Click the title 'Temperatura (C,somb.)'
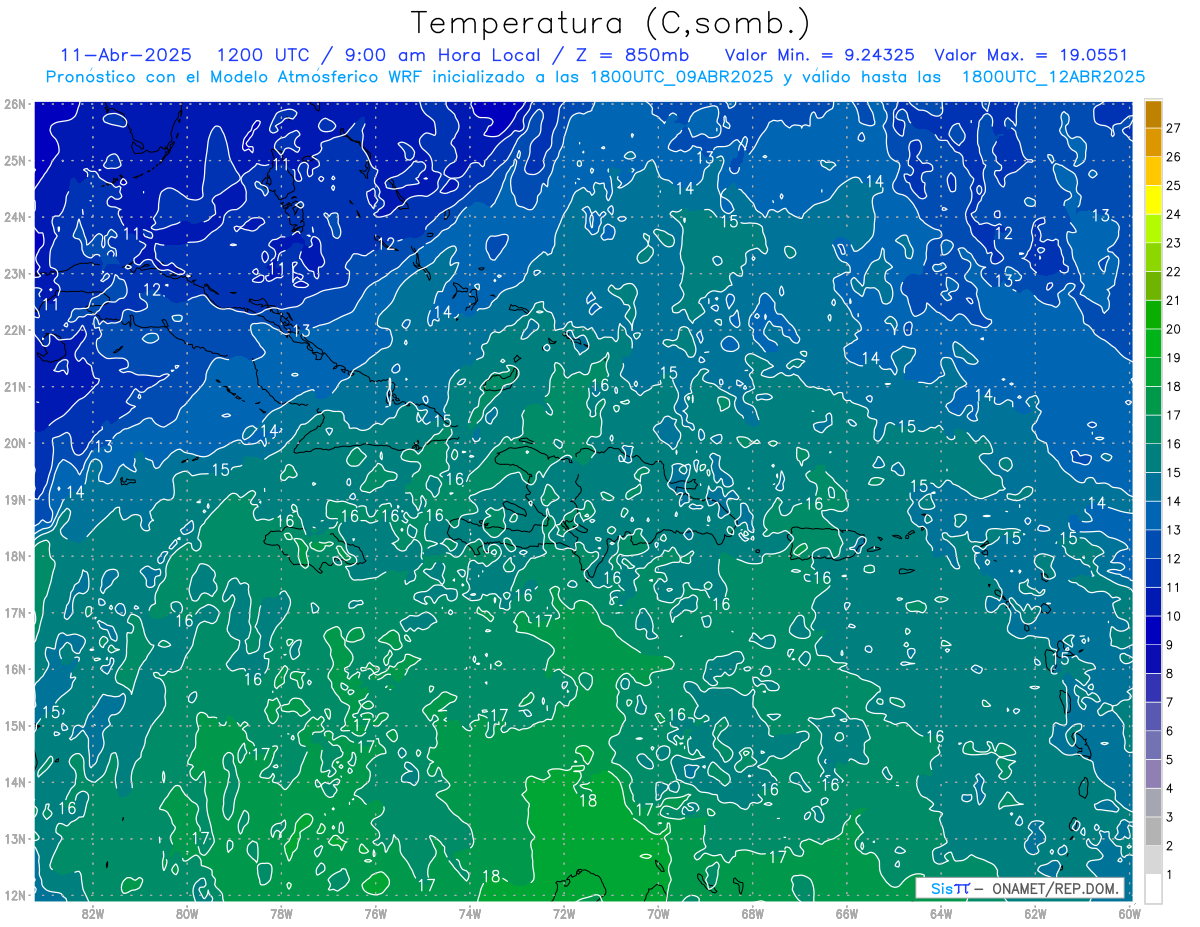 coord(611,23)
